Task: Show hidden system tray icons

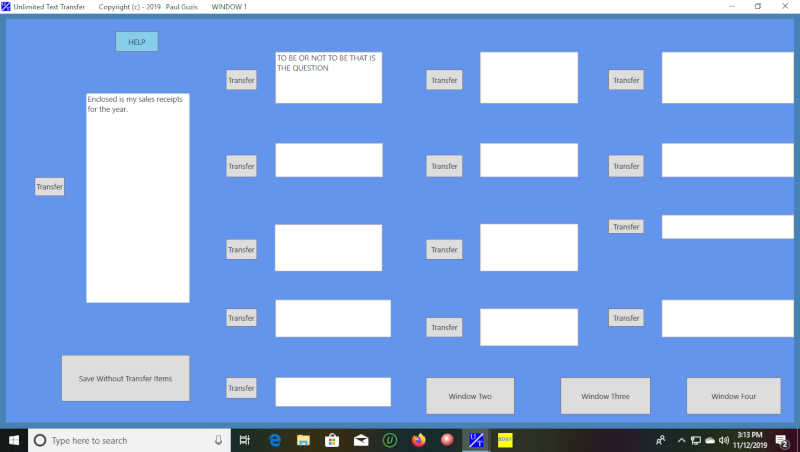Action: (682, 440)
